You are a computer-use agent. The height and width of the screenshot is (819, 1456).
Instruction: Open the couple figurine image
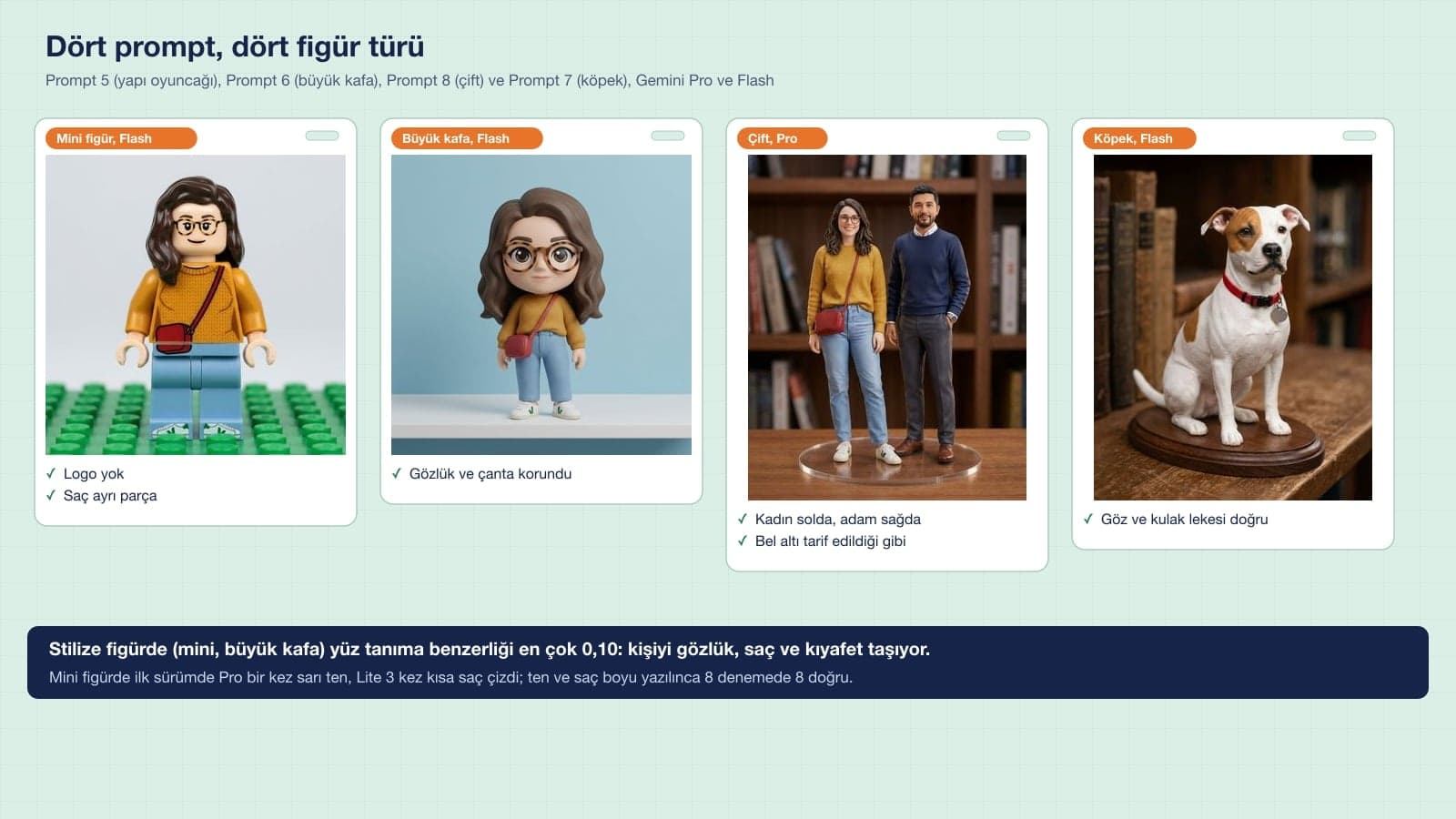point(887,328)
